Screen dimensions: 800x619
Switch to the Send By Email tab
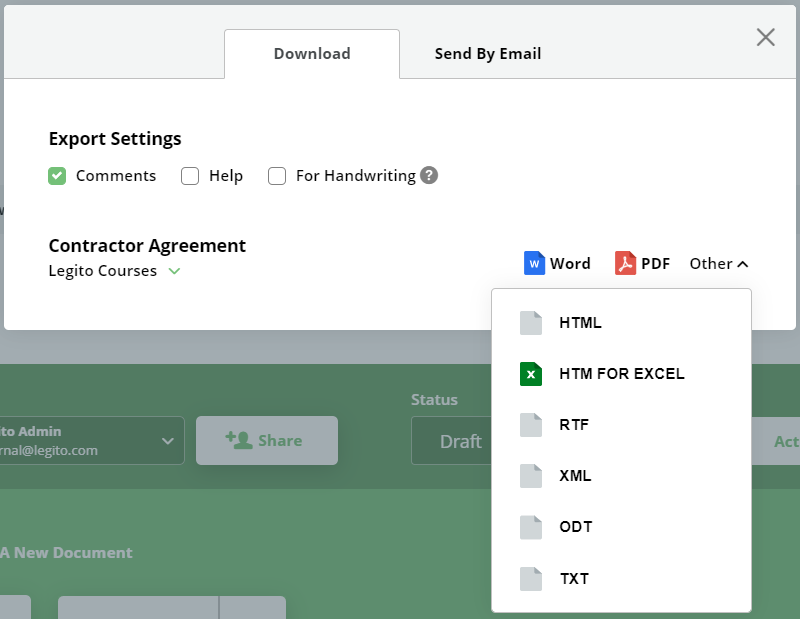pos(488,54)
